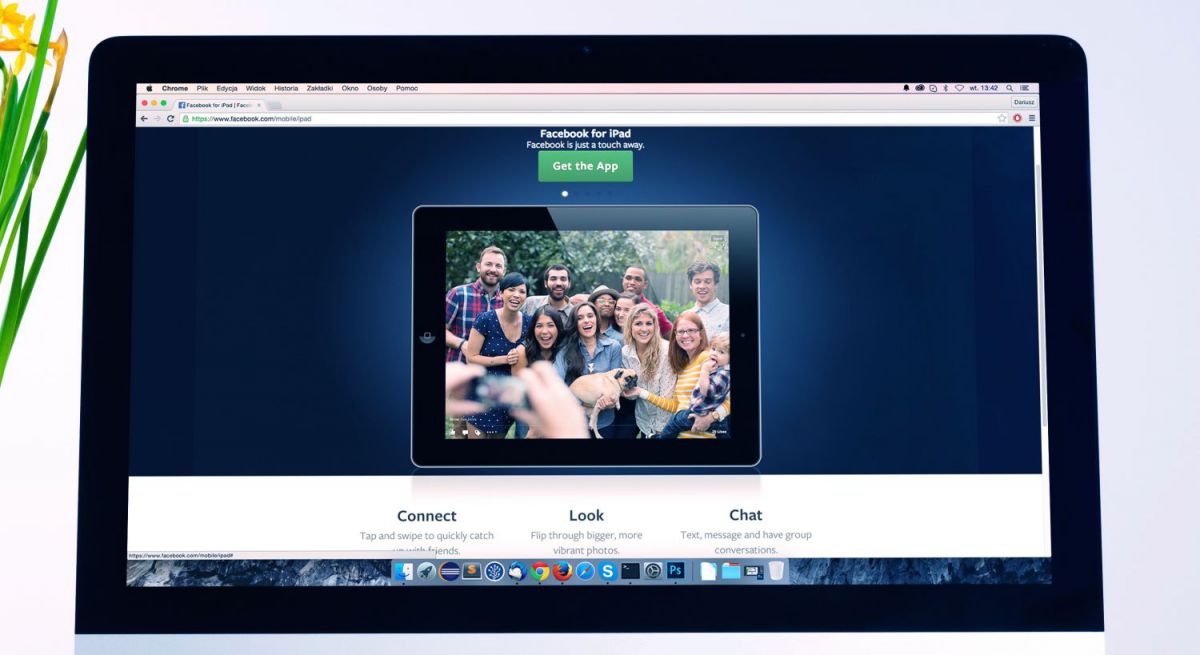Image resolution: width=1200 pixels, height=655 pixels.
Task: Open the Historia menu
Action: point(286,88)
